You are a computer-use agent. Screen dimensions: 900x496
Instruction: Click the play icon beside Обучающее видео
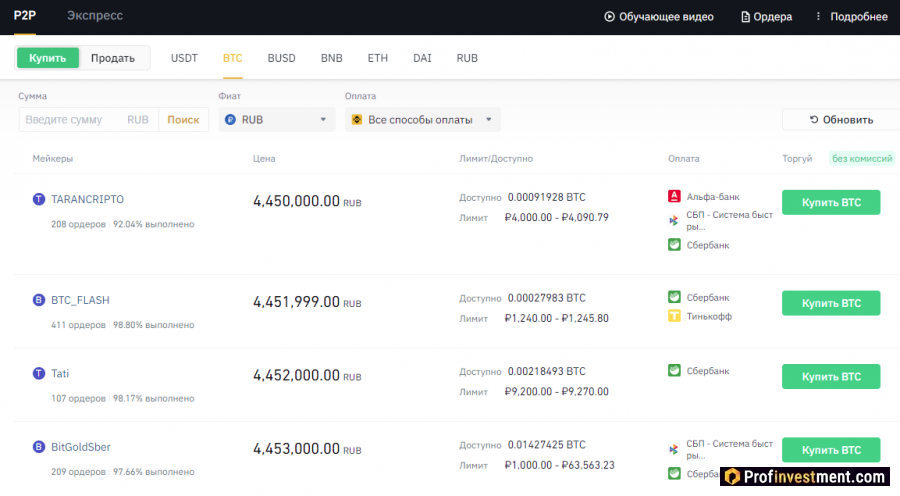coord(609,17)
